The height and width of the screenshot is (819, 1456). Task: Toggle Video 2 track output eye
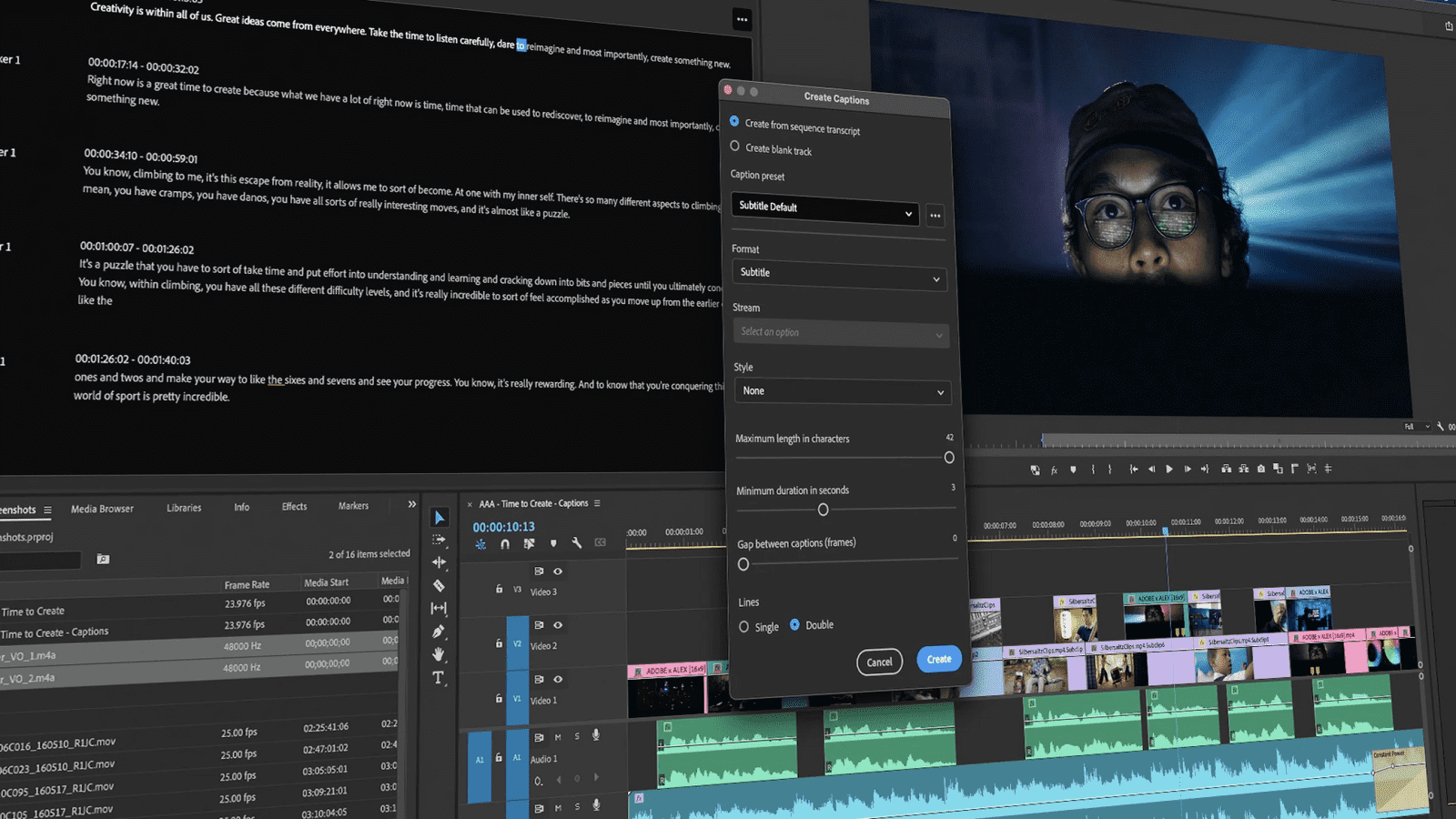point(558,625)
